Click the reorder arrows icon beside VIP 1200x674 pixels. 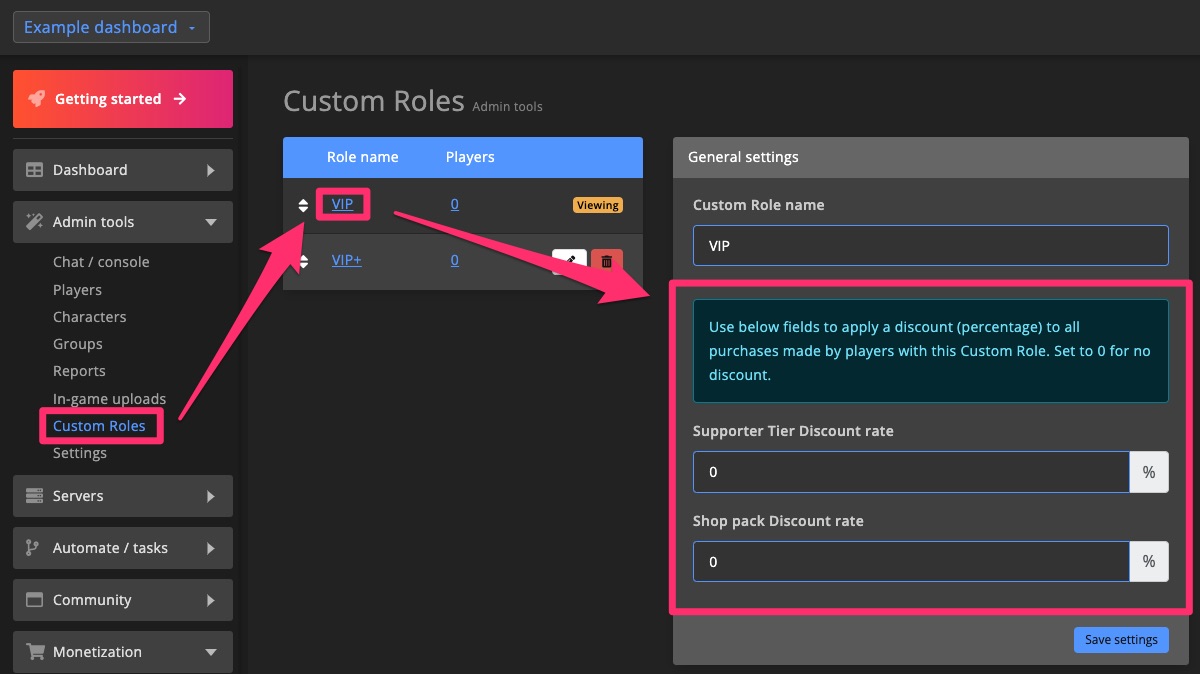tap(303, 204)
